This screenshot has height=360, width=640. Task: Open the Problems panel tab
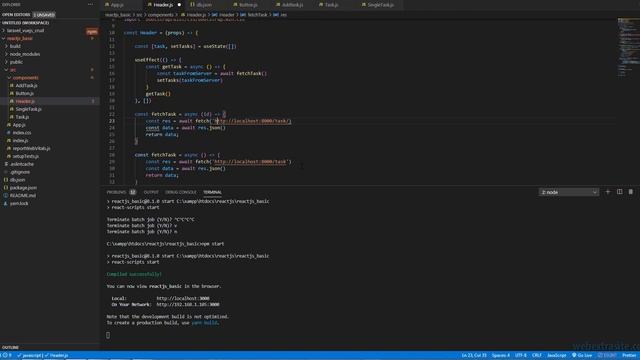[x=116, y=192]
